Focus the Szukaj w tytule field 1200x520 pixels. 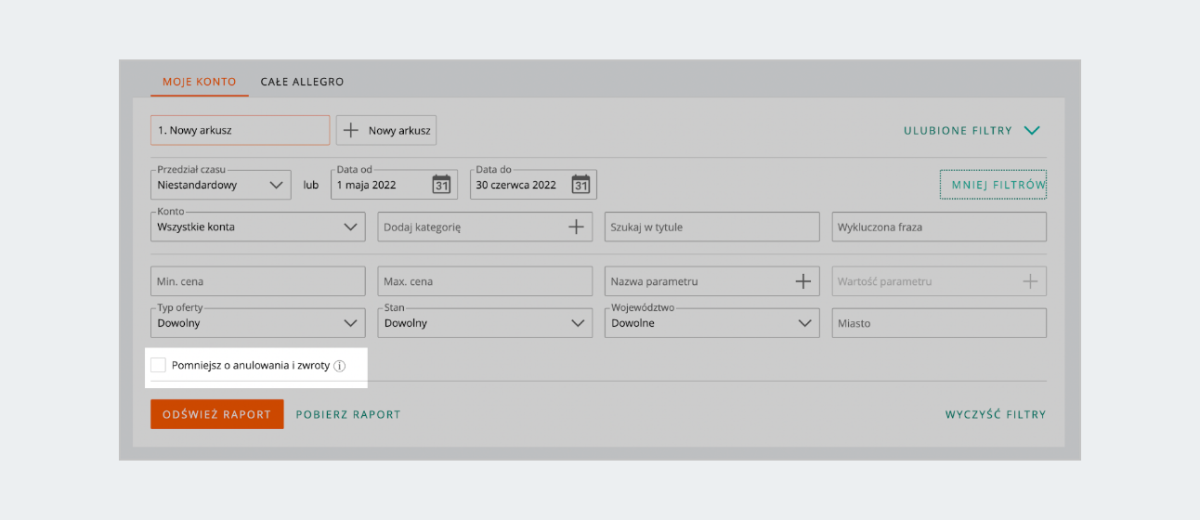(x=711, y=227)
